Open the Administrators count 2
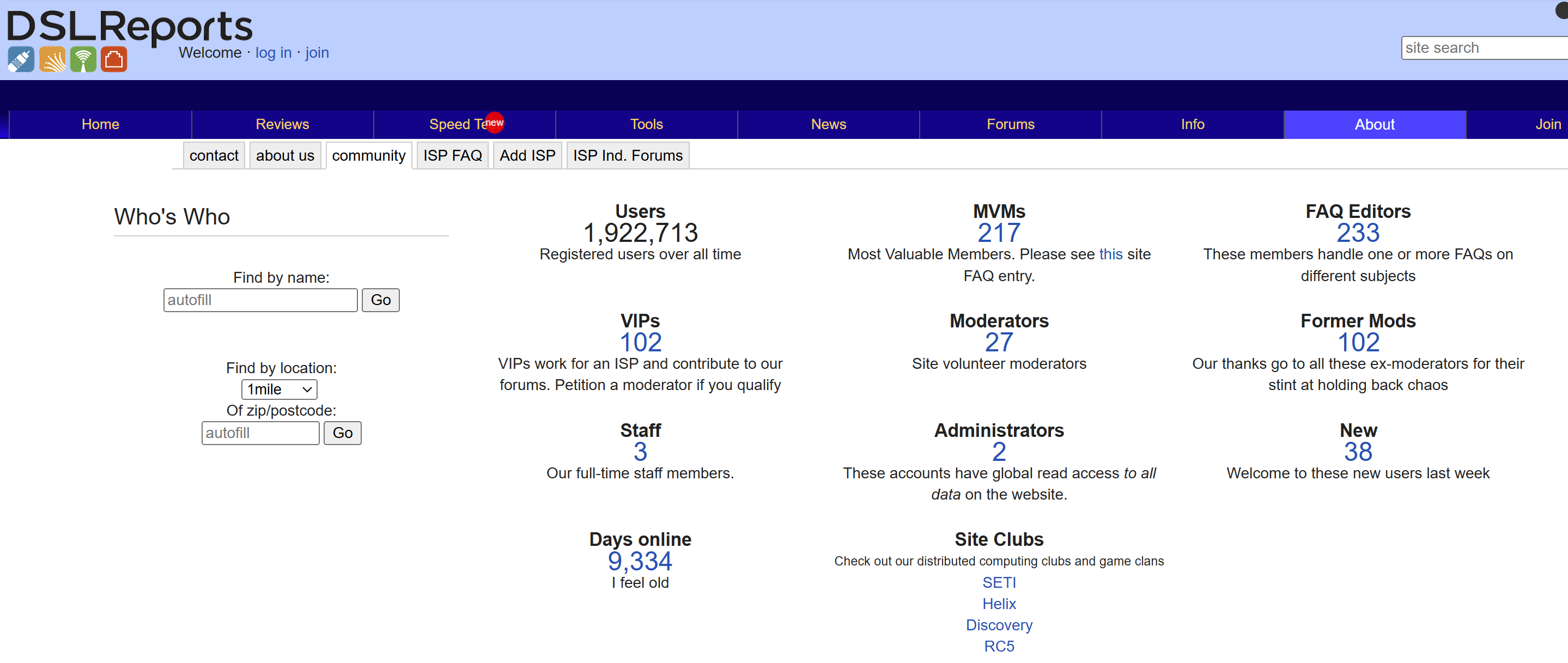Screen dimensions: 1568x663 click(999, 452)
